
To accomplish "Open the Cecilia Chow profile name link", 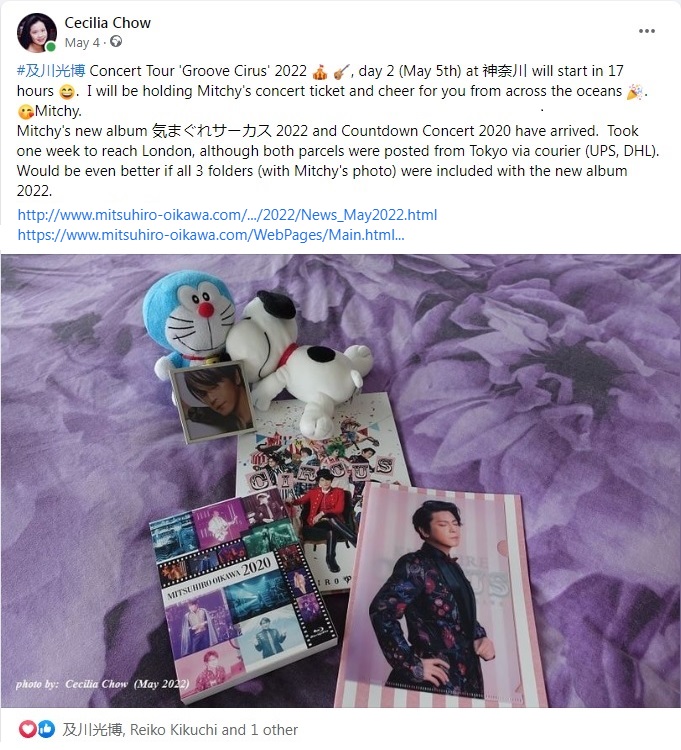I will pos(108,22).
